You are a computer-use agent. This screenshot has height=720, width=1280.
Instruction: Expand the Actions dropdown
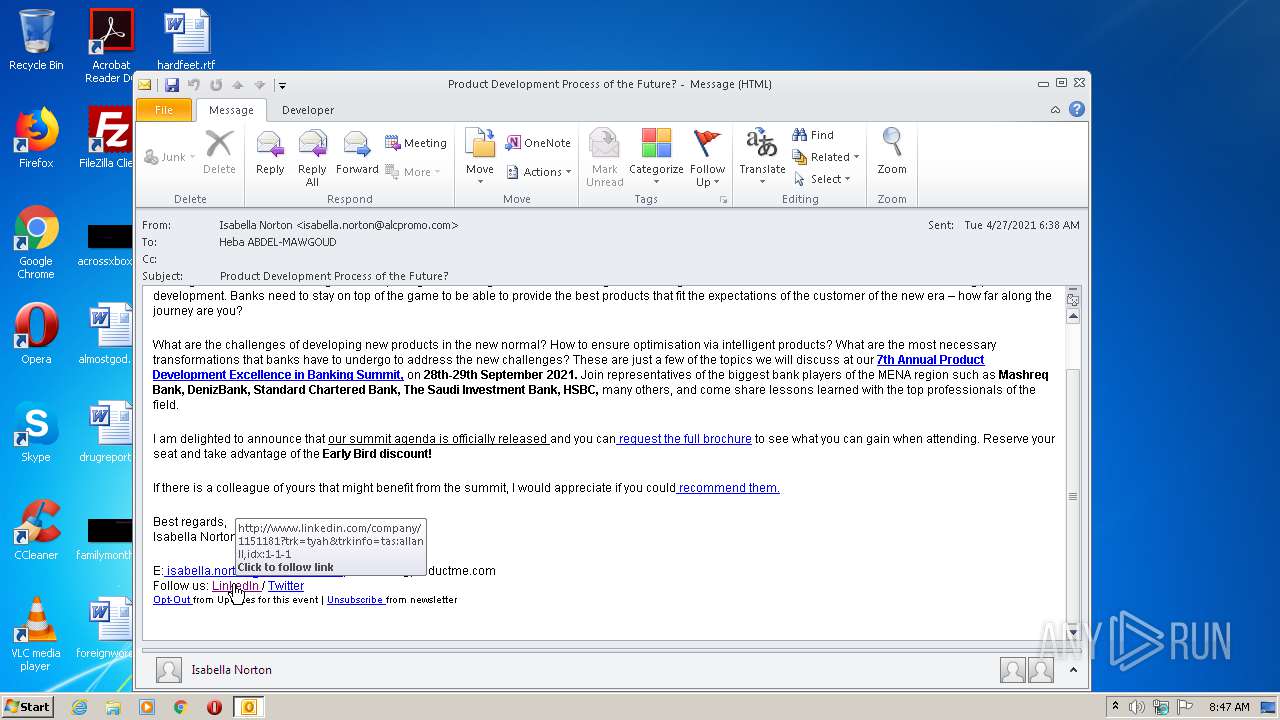tap(540, 172)
